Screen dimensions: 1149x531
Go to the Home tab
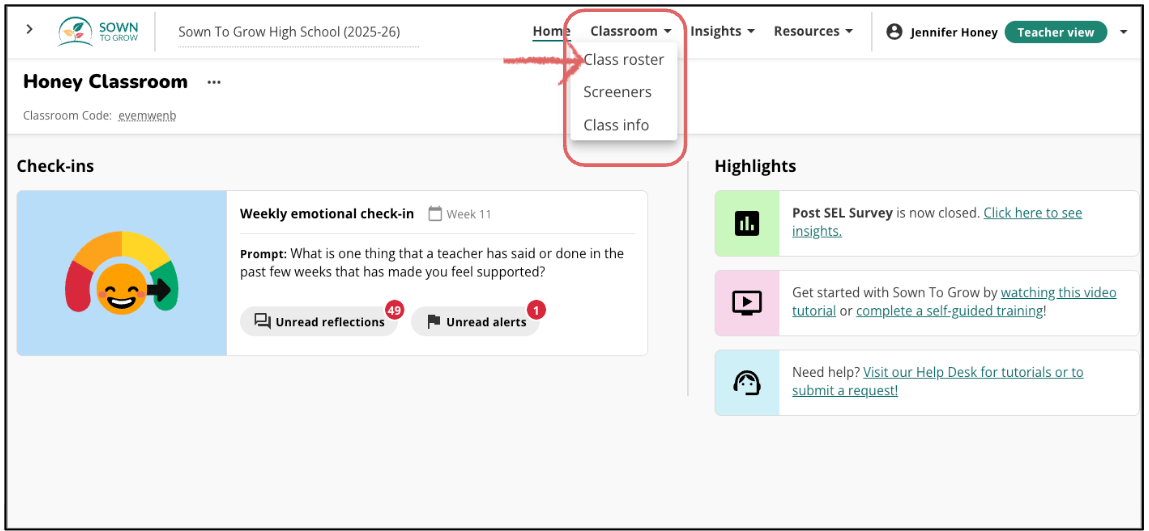tap(551, 31)
